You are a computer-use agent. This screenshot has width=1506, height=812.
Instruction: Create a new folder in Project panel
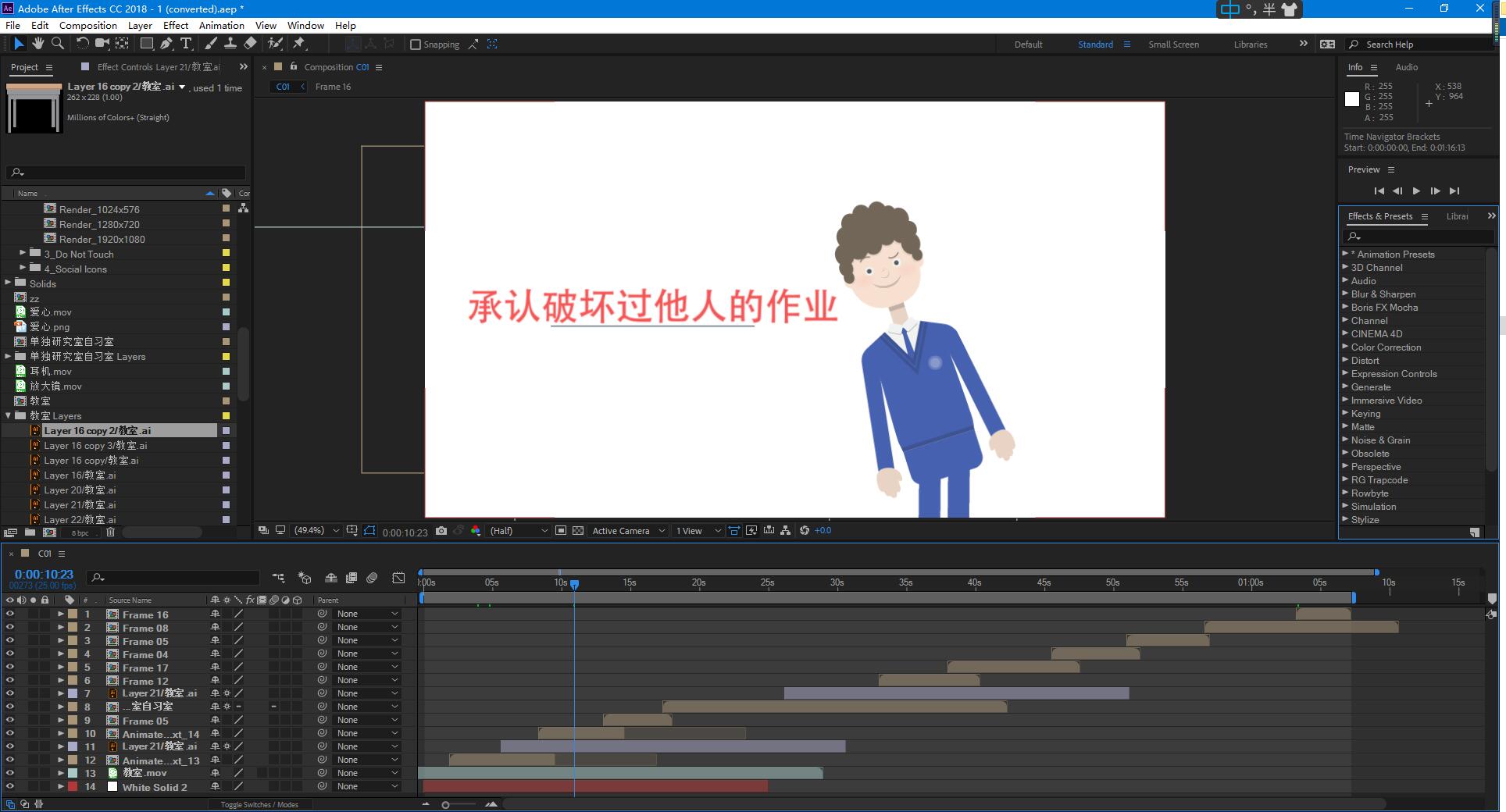(x=30, y=532)
